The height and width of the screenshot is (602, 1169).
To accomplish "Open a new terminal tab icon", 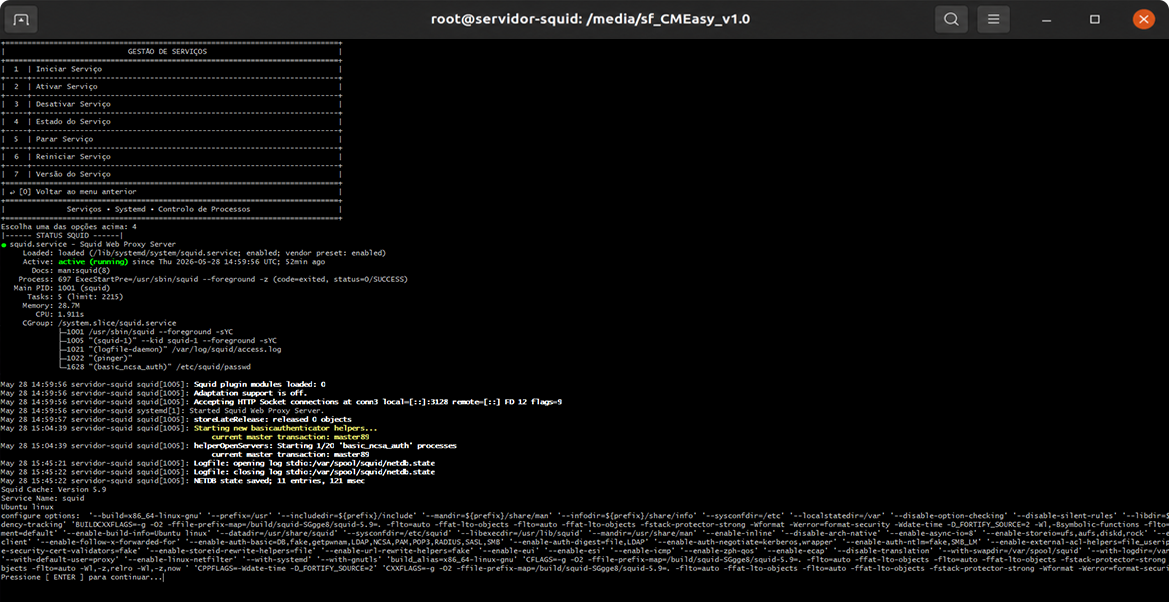I will [x=22, y=19].
